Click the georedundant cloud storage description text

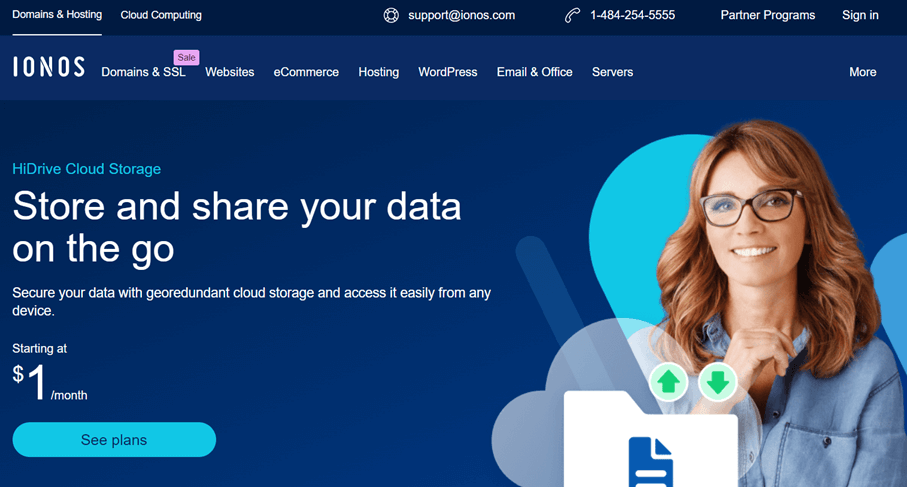[252, 301]
